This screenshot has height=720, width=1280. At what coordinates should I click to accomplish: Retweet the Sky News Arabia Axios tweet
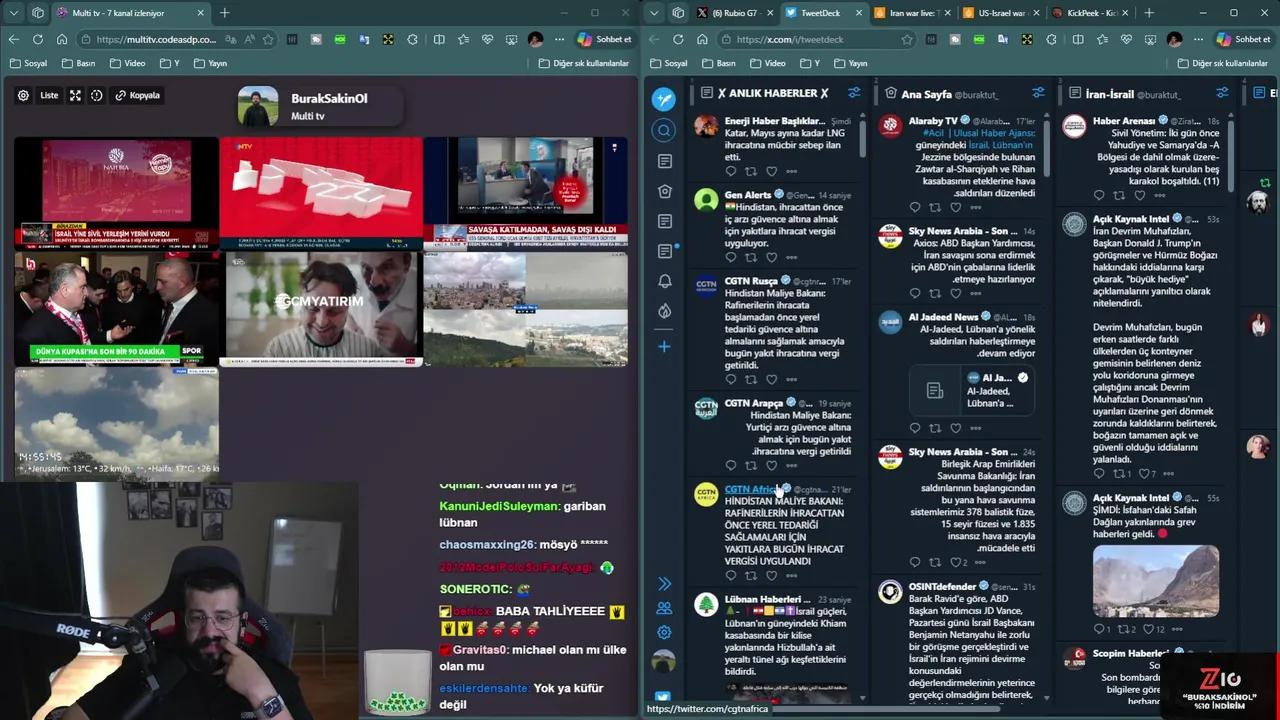935,294
